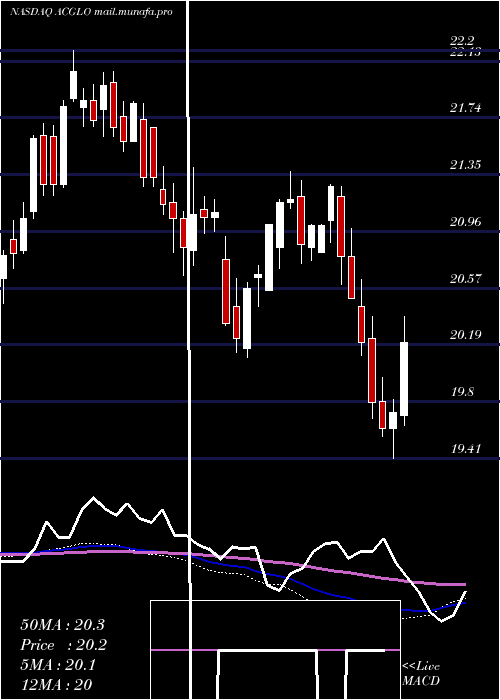Click the 21.35 price level label
The height and width of the screenshot is (700, 500).
(x=466, y=165)
